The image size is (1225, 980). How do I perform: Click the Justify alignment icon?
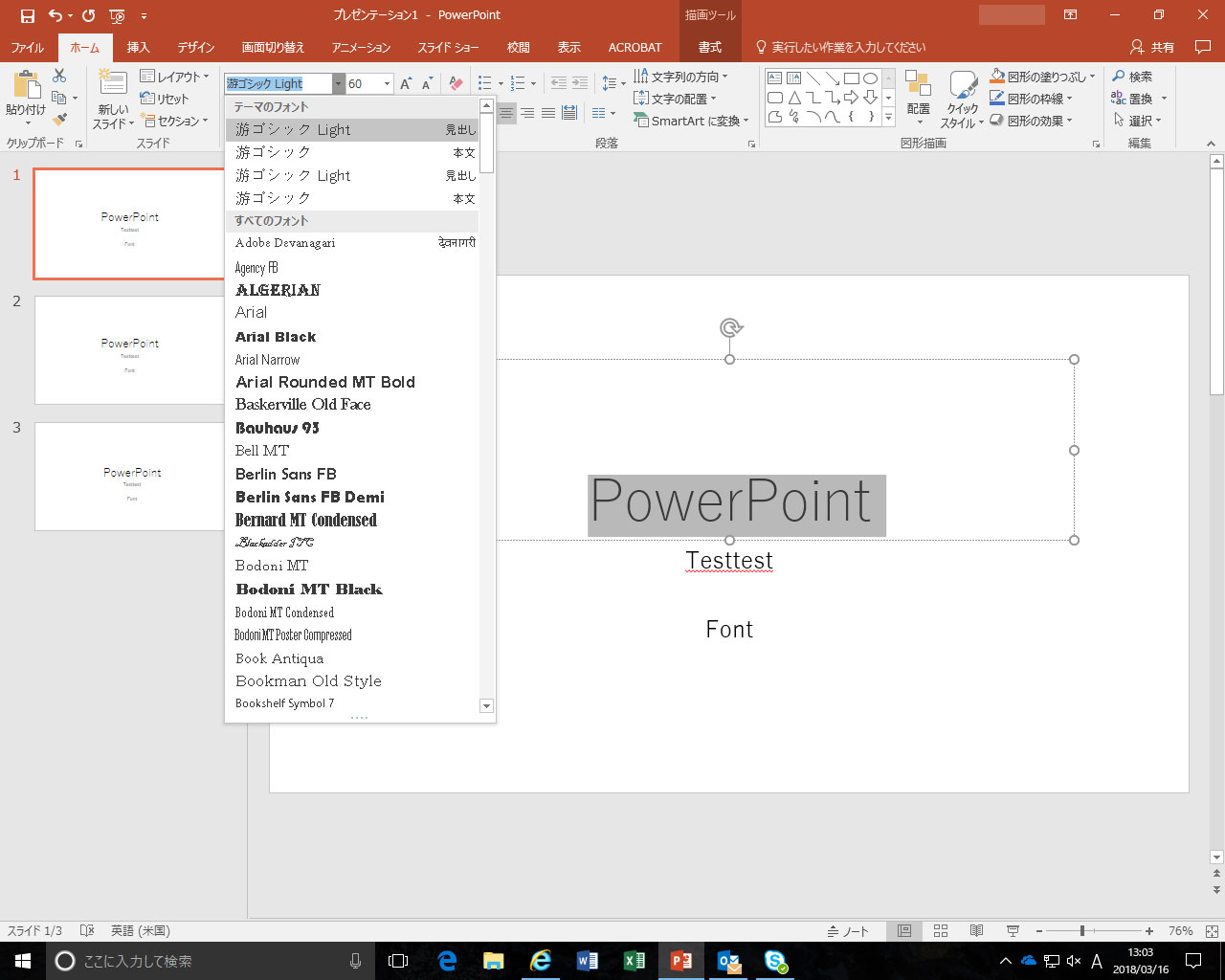548,113
